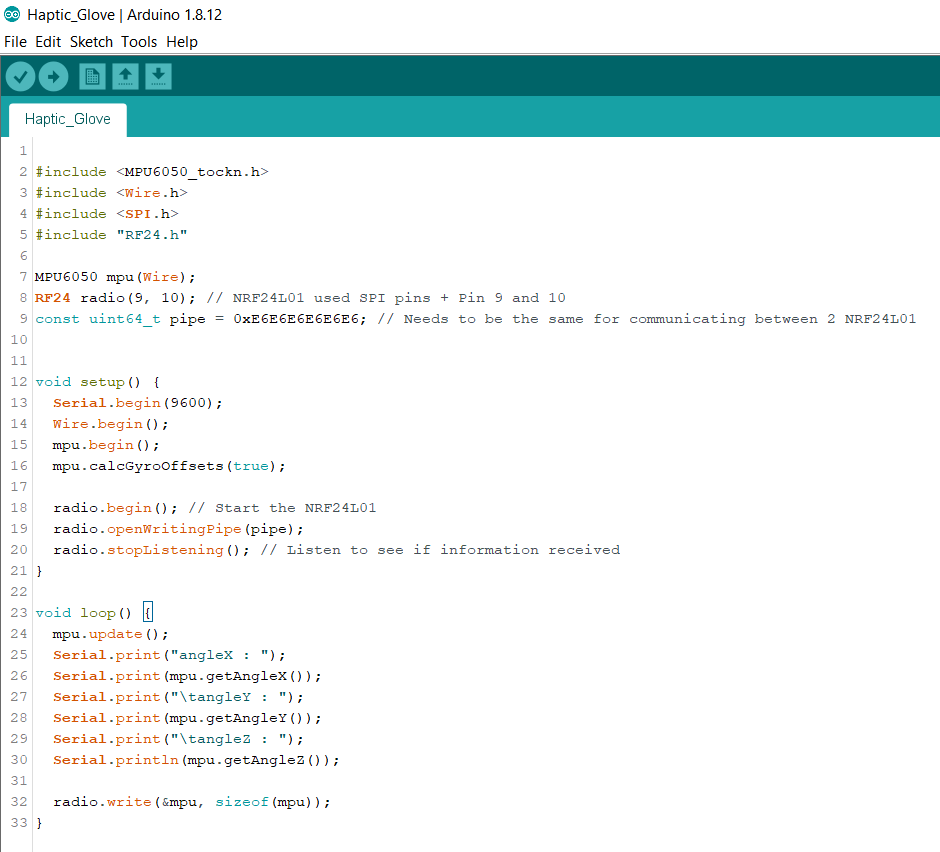This screenshot has width=940, height=852.
Task: Click the #include "RF24.h" line
Action: (x=112, y=235)
